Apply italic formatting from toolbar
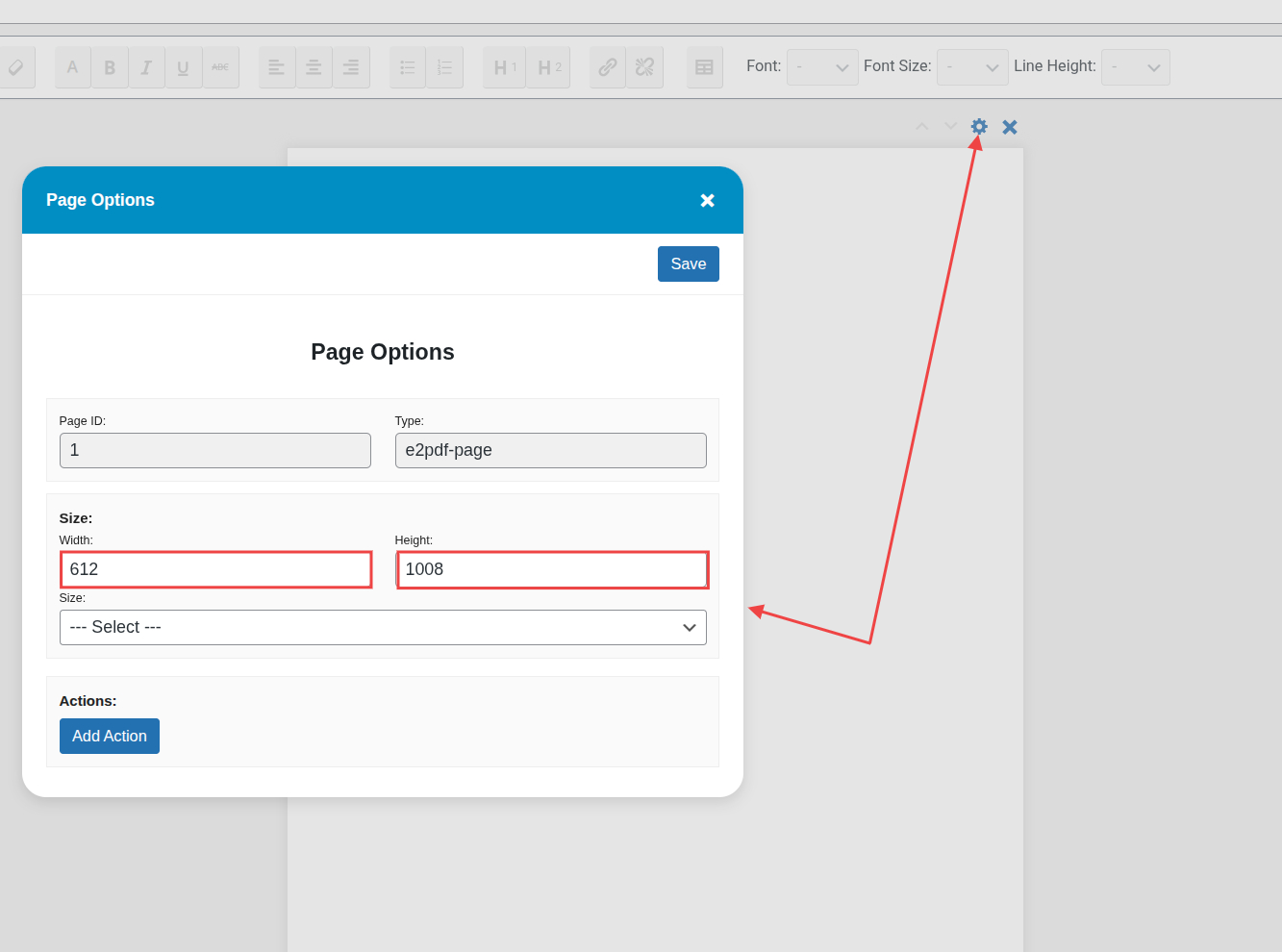The width and height of the screenshot is (1282, 952). coord(146,67)
